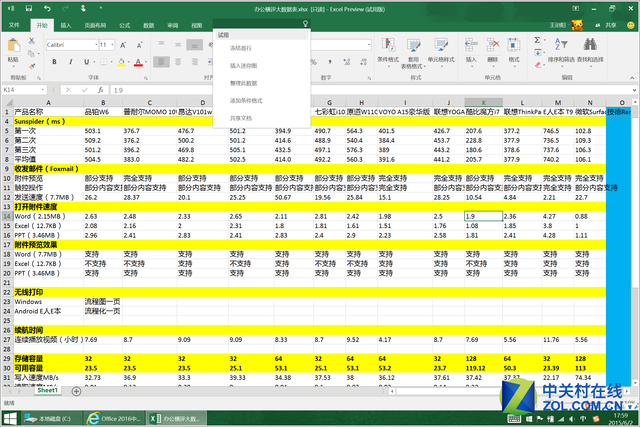Image resolution: width=640 pixels, height=427 pixels.
Task: Toggle middle vertical alignment
Action: 178,44
